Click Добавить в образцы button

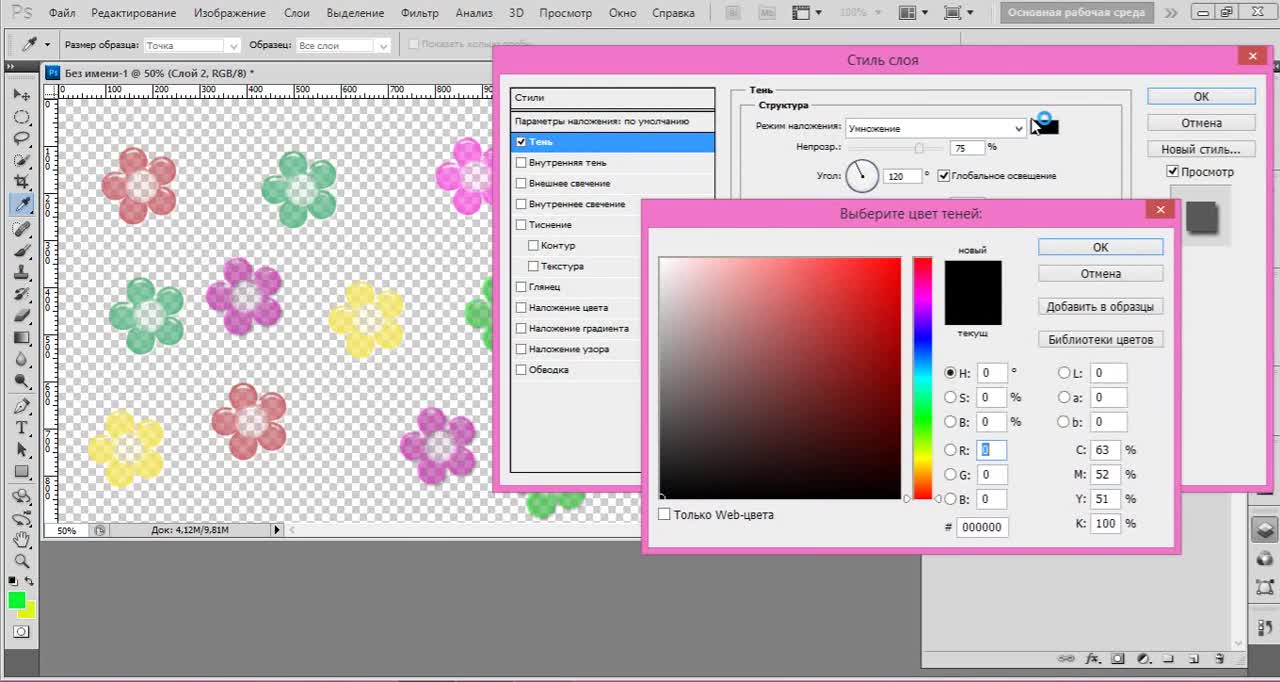pos(1100,306)
